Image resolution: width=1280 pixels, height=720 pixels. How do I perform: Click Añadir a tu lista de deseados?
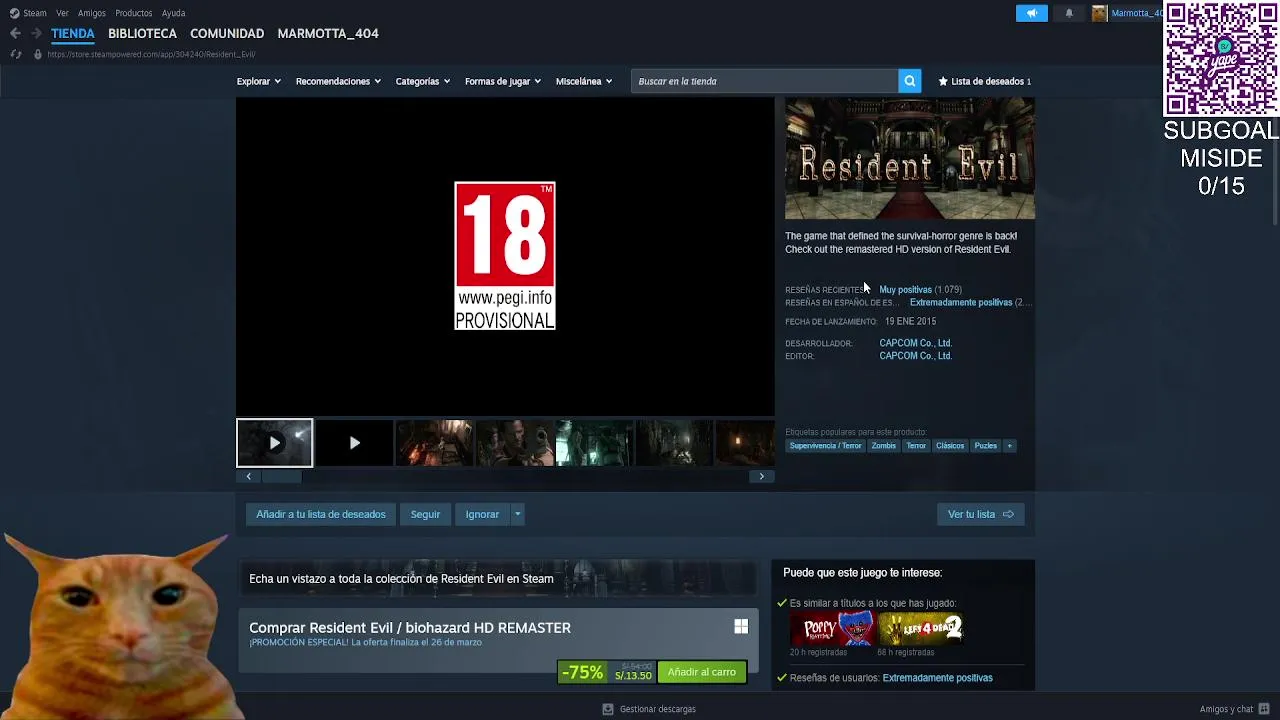pyautogui.click(x=321, y=514)
